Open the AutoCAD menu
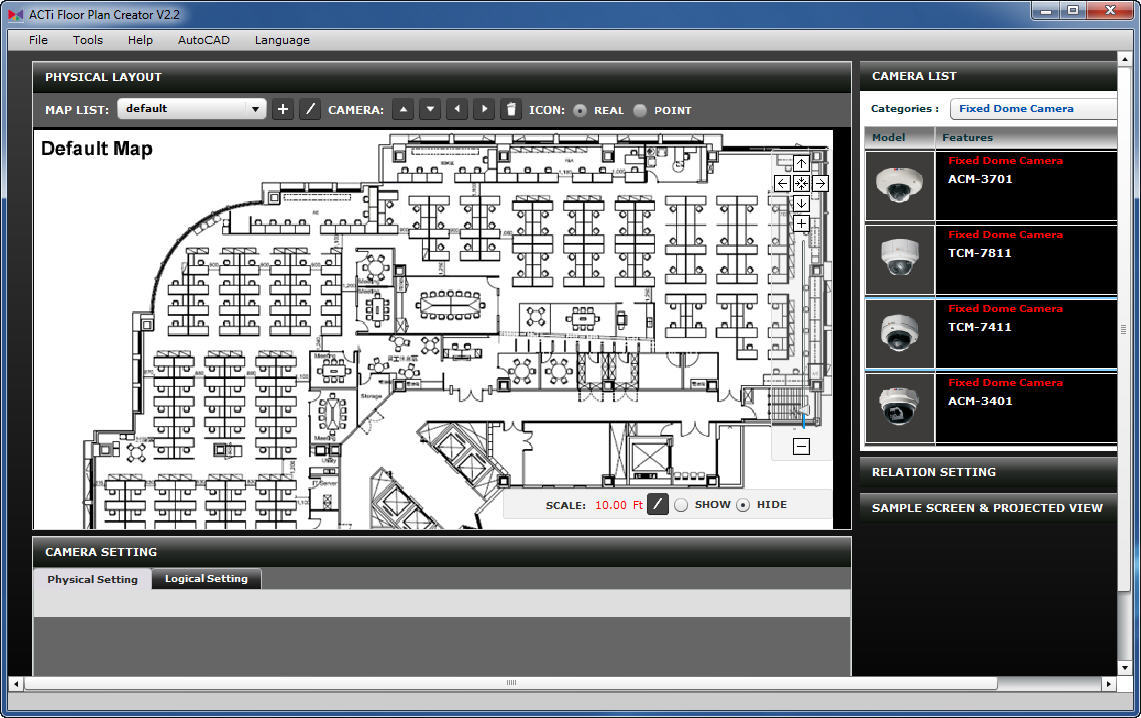1141x718 pixels. point(204,40)
